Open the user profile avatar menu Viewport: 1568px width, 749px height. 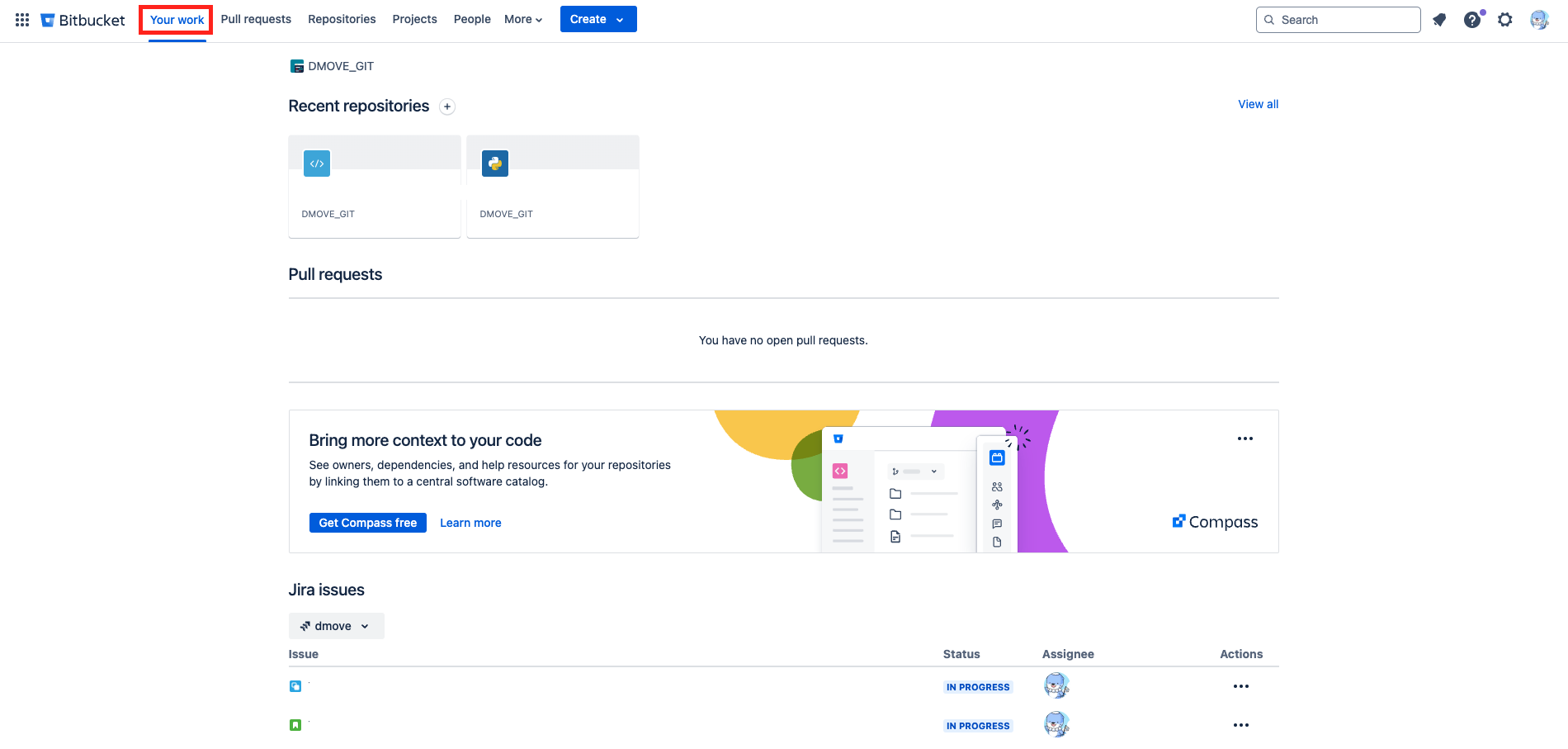click(x=1539, y=20)
